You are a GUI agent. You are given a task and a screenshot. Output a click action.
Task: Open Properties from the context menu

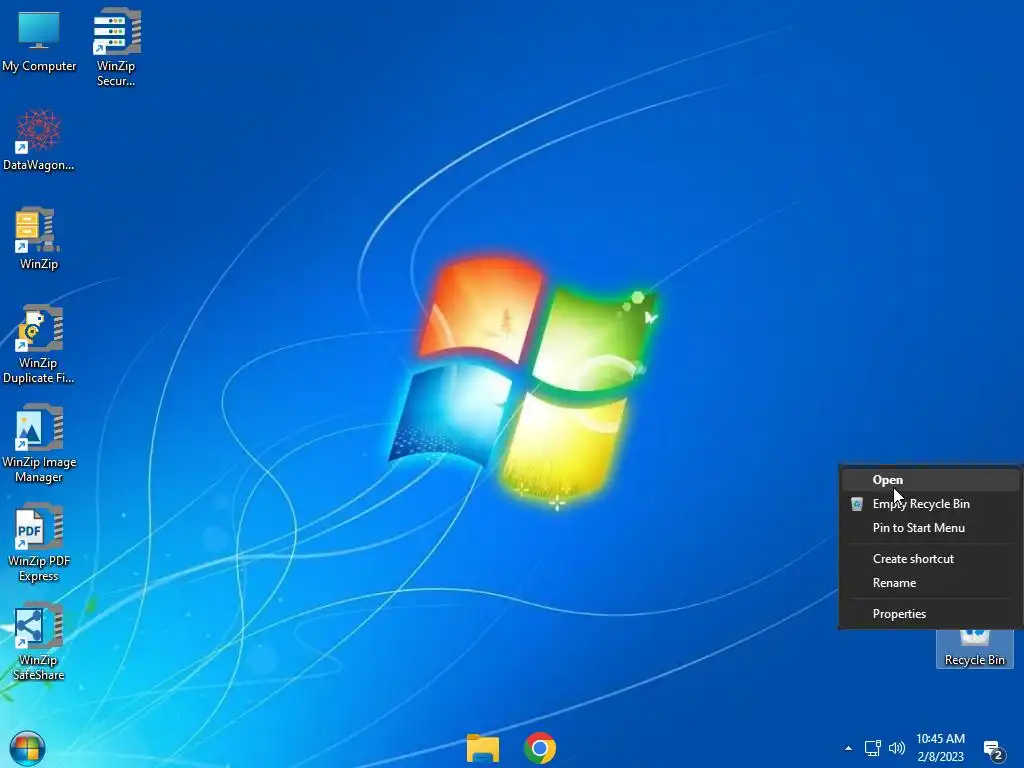pos(931,614)
